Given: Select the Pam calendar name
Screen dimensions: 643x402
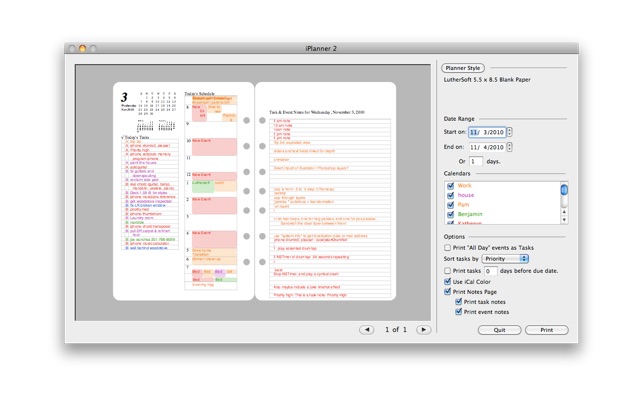Looking at the screenshot, I should point(463,205).
